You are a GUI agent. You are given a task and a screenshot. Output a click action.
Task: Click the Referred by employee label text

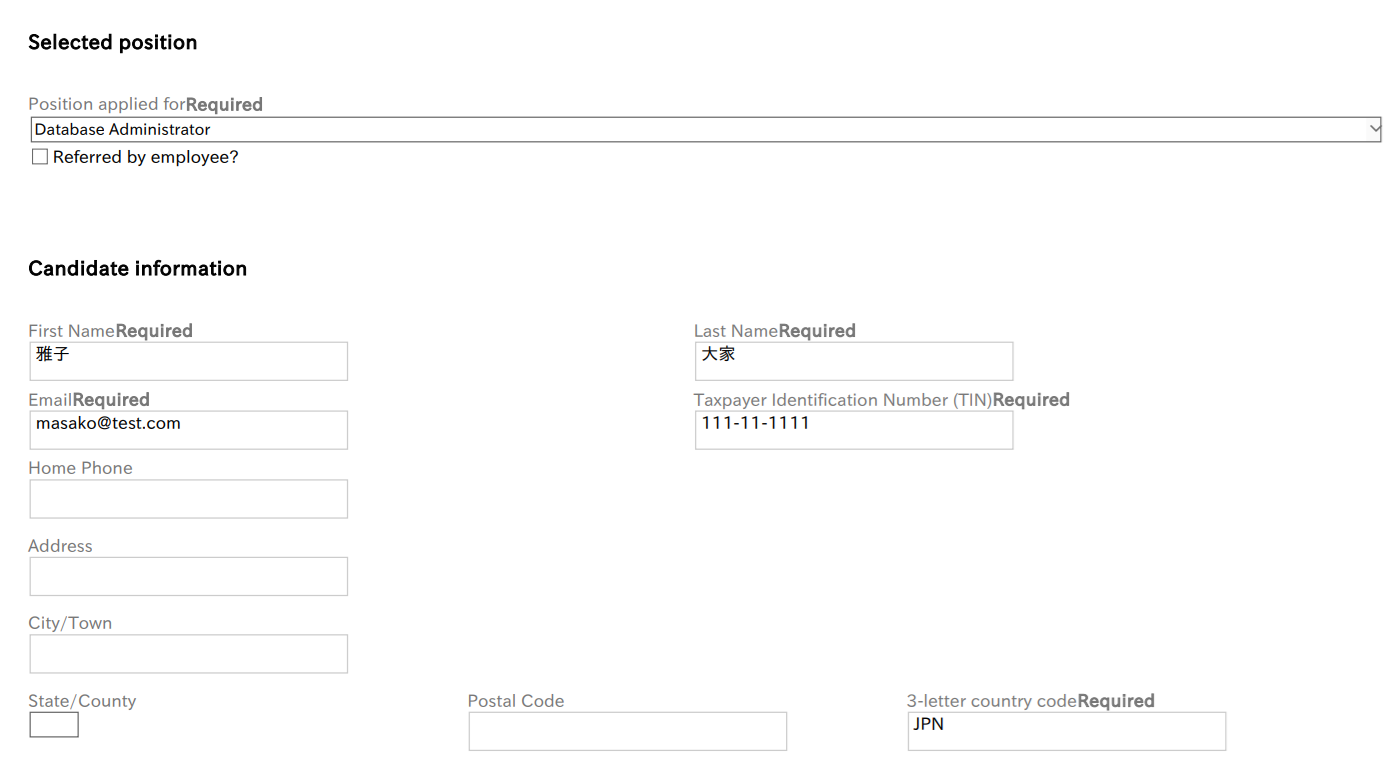pyautogui.click(x=143, y=157)
